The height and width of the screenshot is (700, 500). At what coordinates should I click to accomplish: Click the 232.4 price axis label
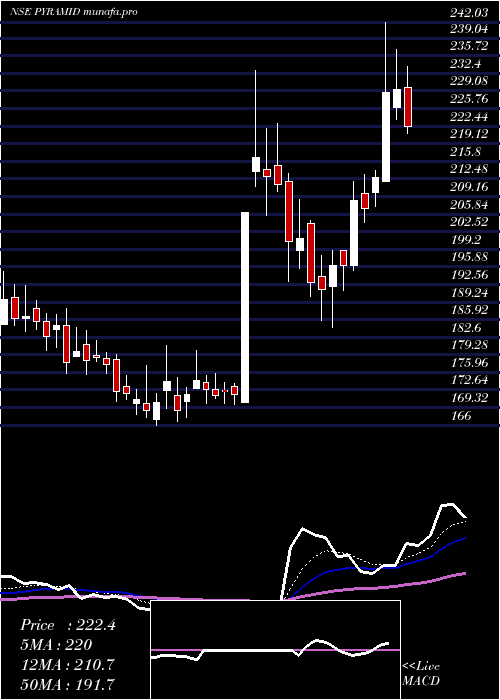click(x=466, y=64)
